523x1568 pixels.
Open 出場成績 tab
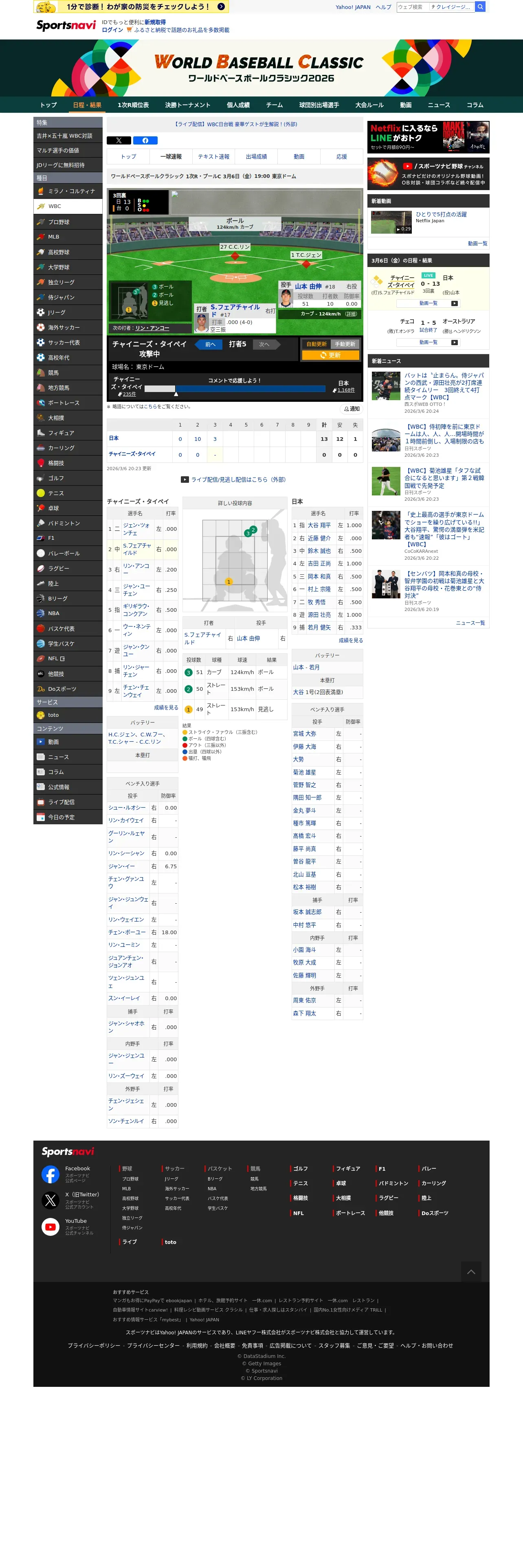pyautogui.click(x=256, y=156)
